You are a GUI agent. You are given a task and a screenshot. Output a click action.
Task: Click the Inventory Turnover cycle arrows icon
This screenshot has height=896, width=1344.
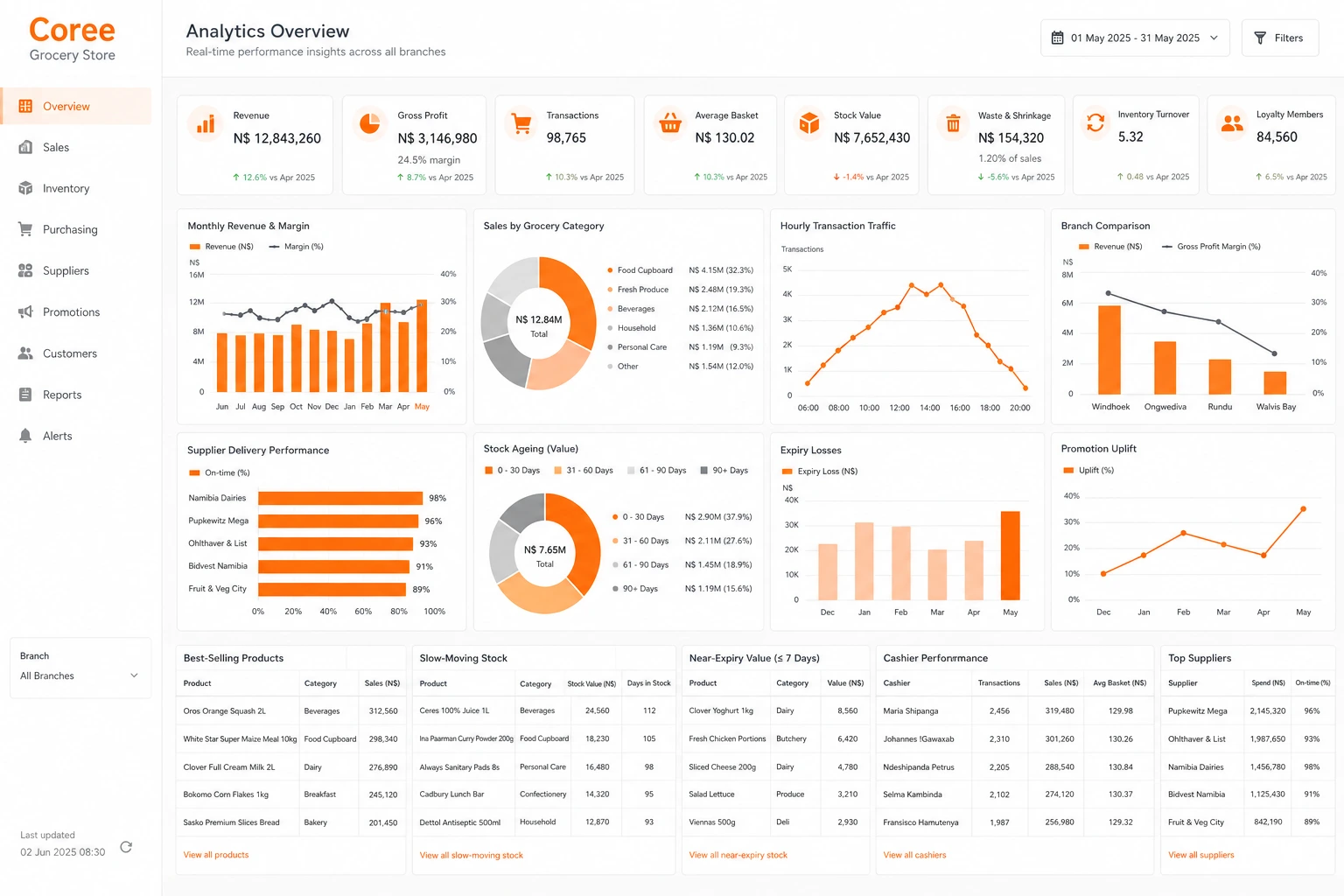click(x=1095, y=122)
